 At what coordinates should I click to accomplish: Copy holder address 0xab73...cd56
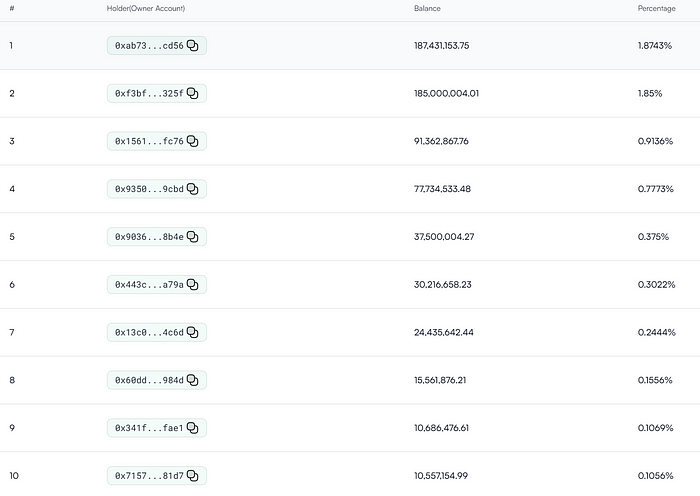(194, 46)
